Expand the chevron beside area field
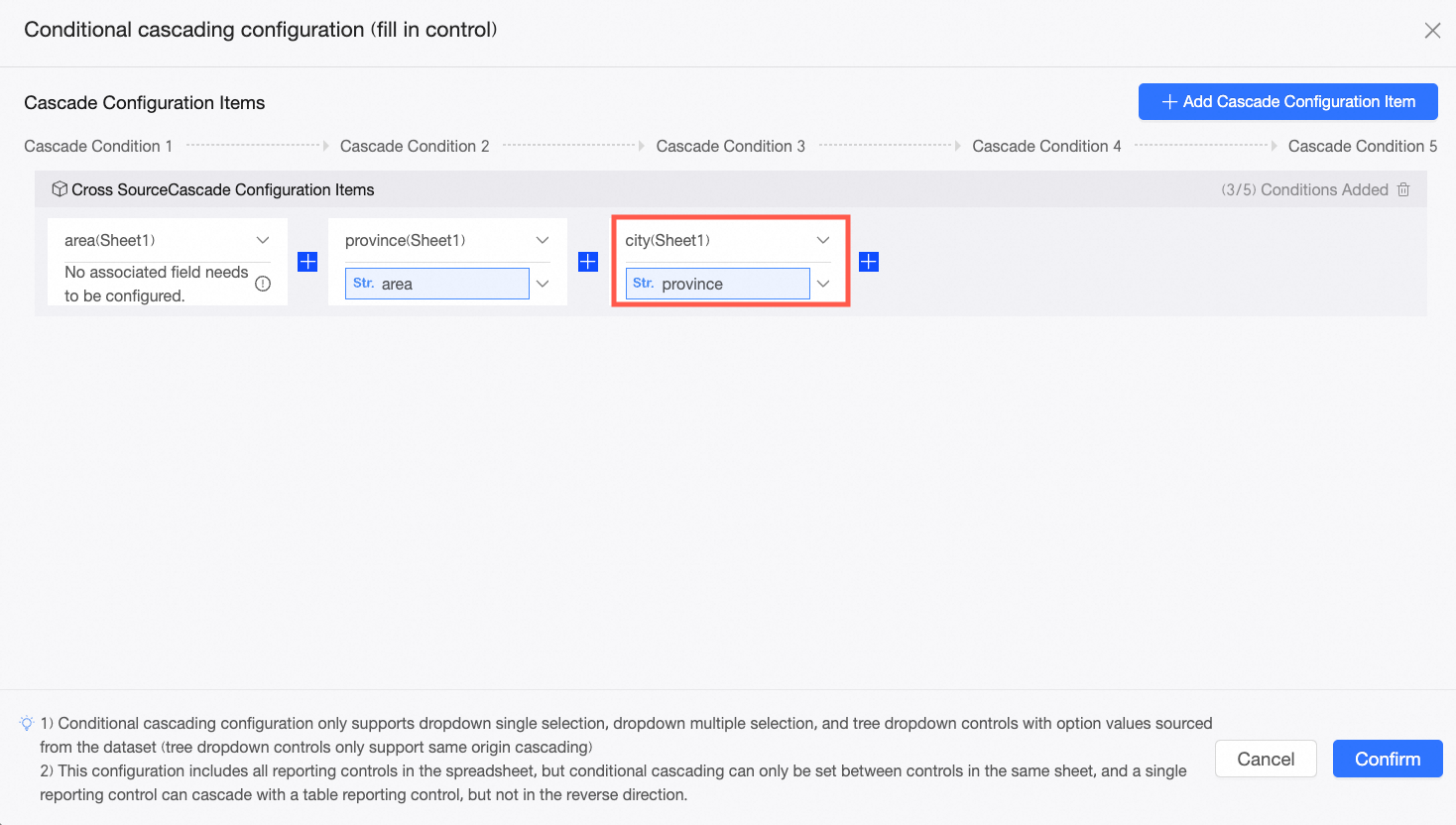This screenshot has height=825, width=1456. pos(543,284)
